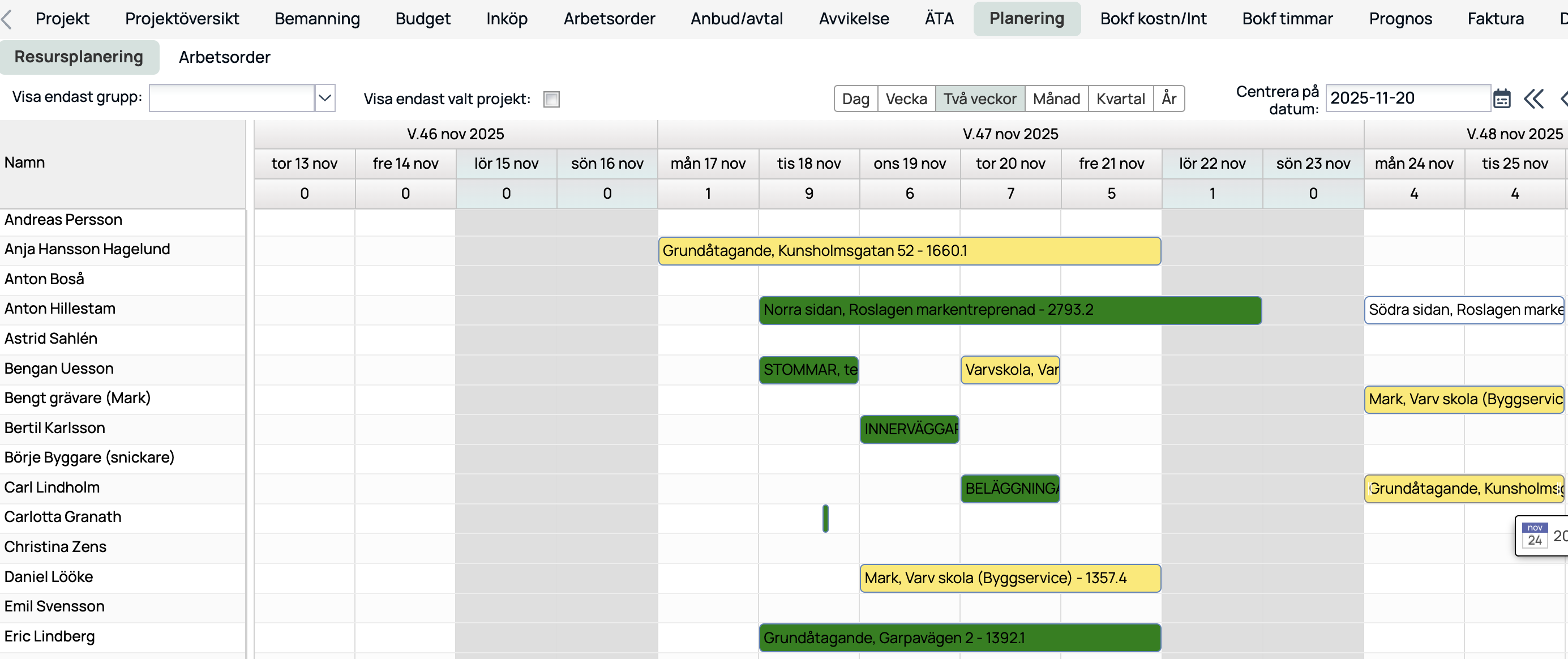Select Dag view mode
Viewport: 1568px width, 659px height.
pos(855,99)
